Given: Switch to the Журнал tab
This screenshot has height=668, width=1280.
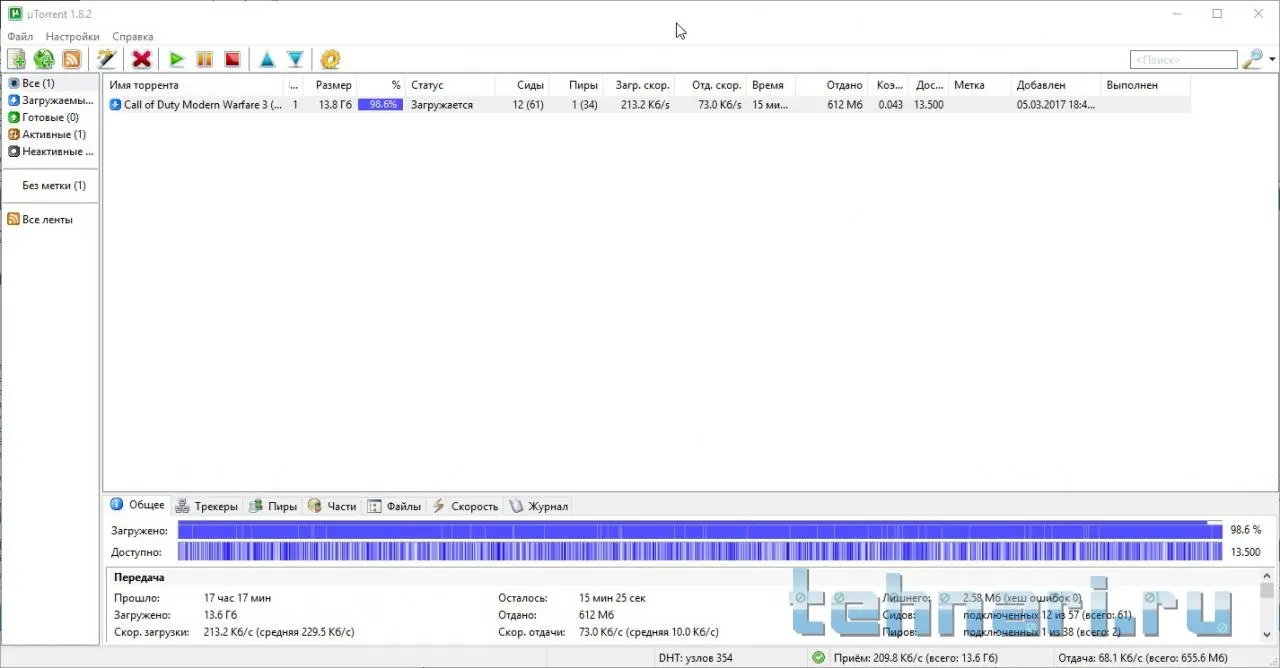Looking at the screenshot, I should [x=539, y=506].
